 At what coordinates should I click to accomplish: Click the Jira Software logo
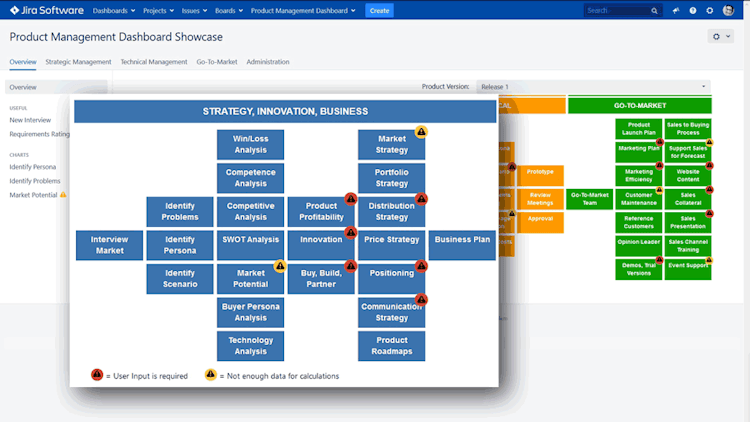click(46, 10)
